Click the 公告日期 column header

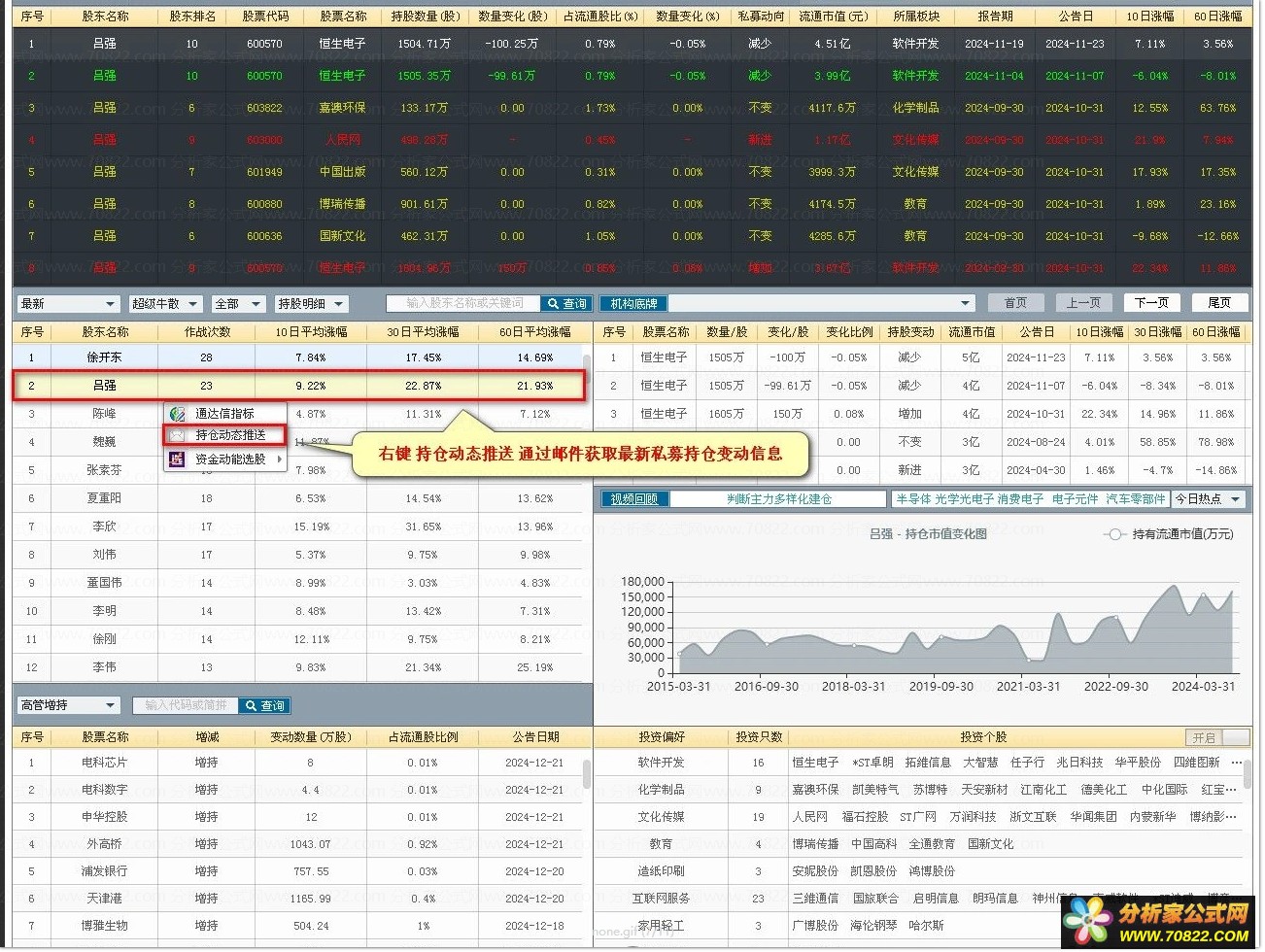pos(535,738)
